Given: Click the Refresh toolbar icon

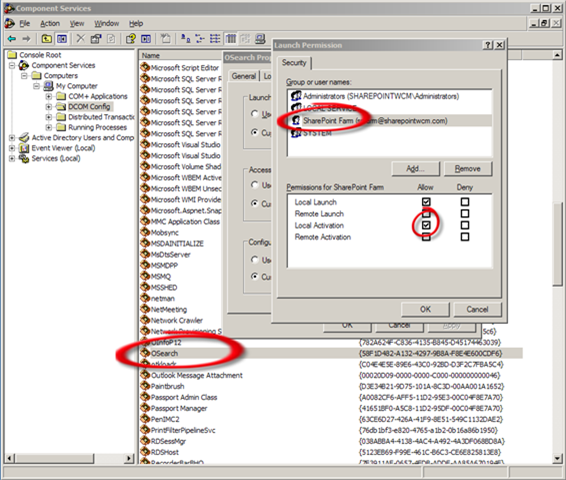Looking at the screenshot, I should 111,39.
